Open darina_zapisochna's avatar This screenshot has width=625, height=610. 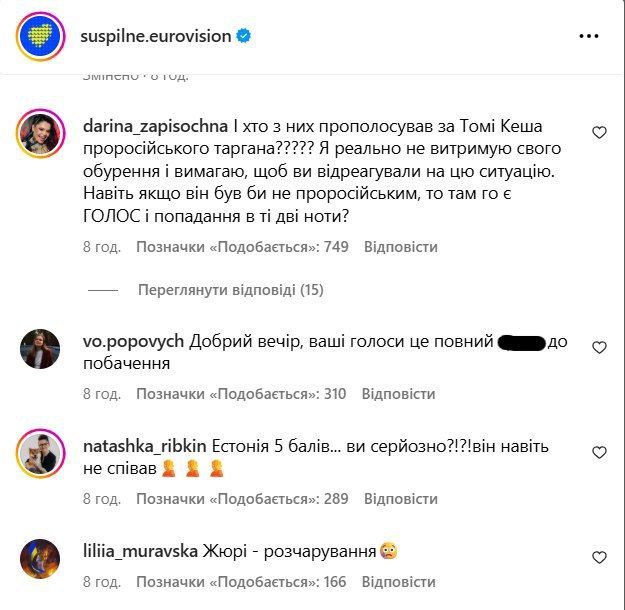[40, 132]
